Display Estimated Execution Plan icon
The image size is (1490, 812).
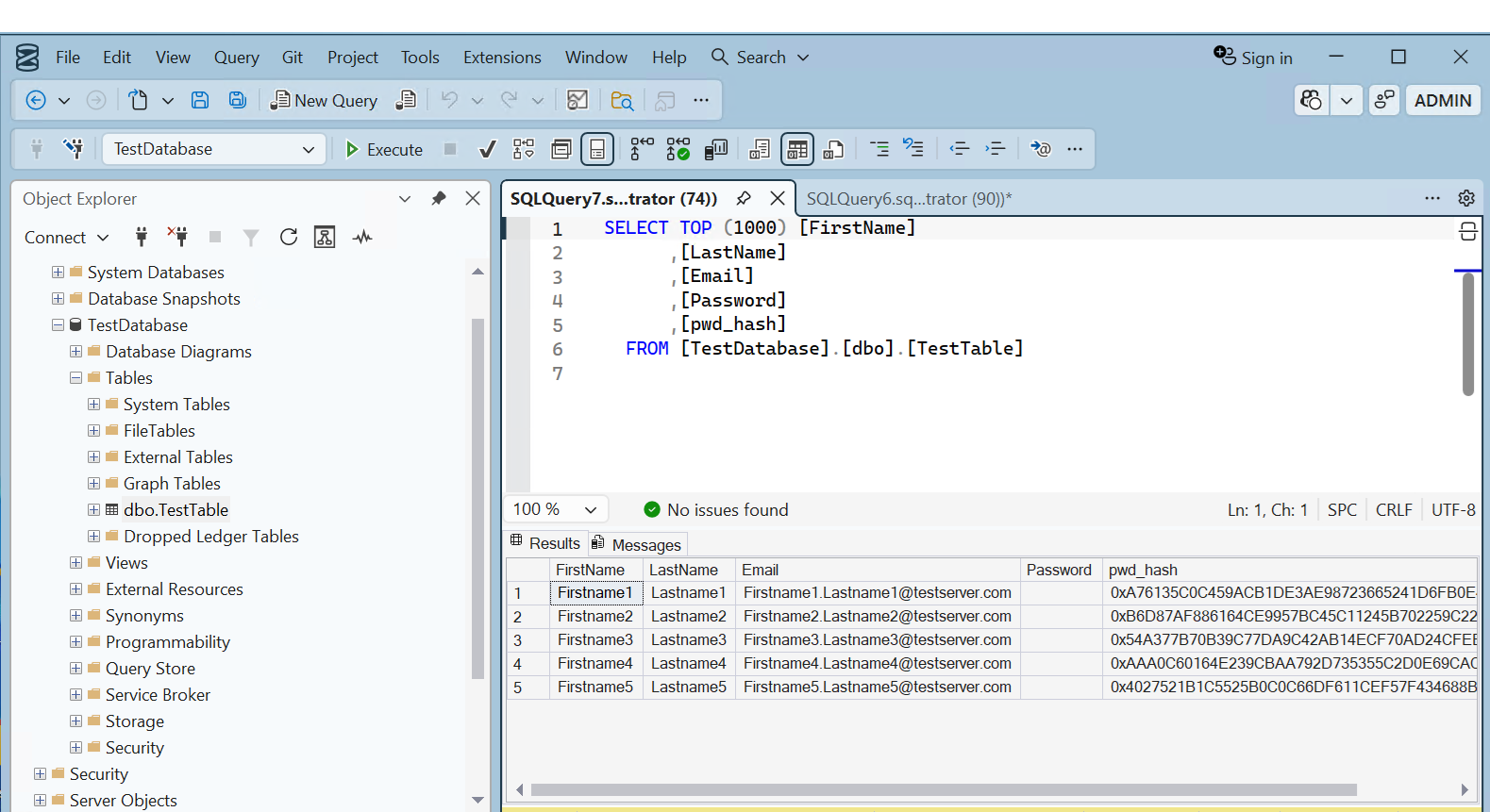click(x=524, y=149)
